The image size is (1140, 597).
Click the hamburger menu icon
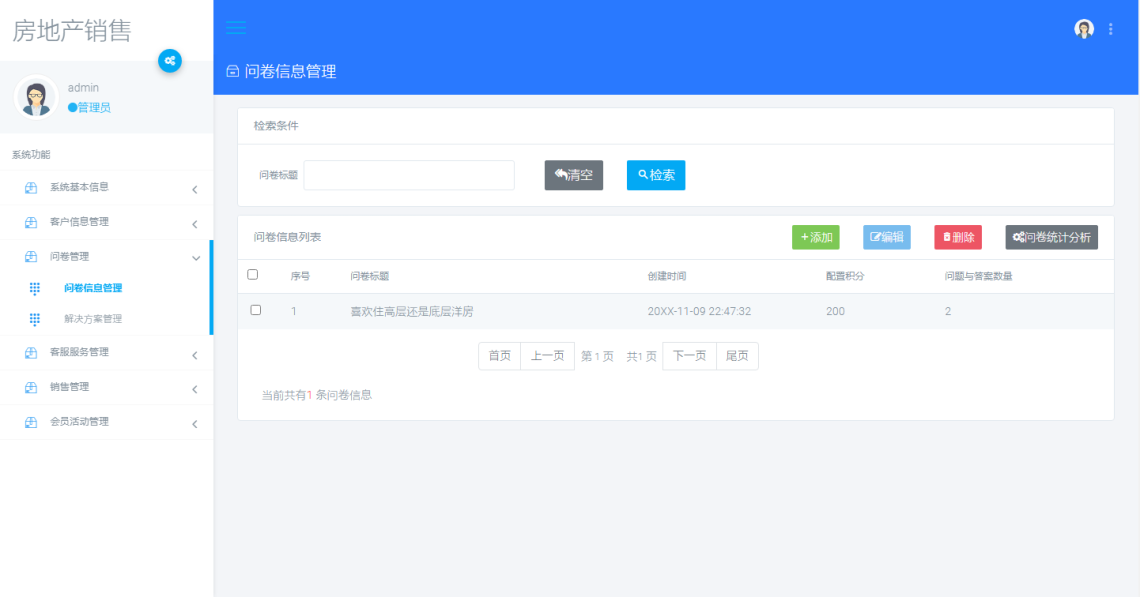coord(235,28)
